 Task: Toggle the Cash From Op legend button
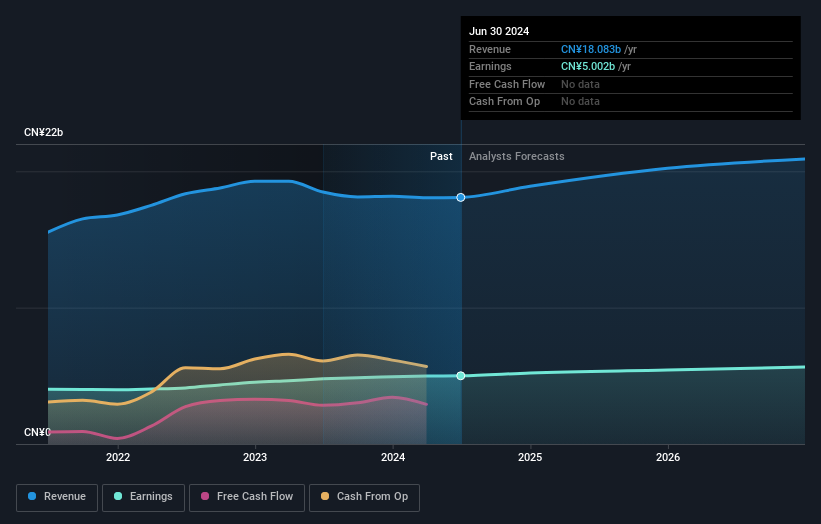pyautogui.click(x=364, y=497)
